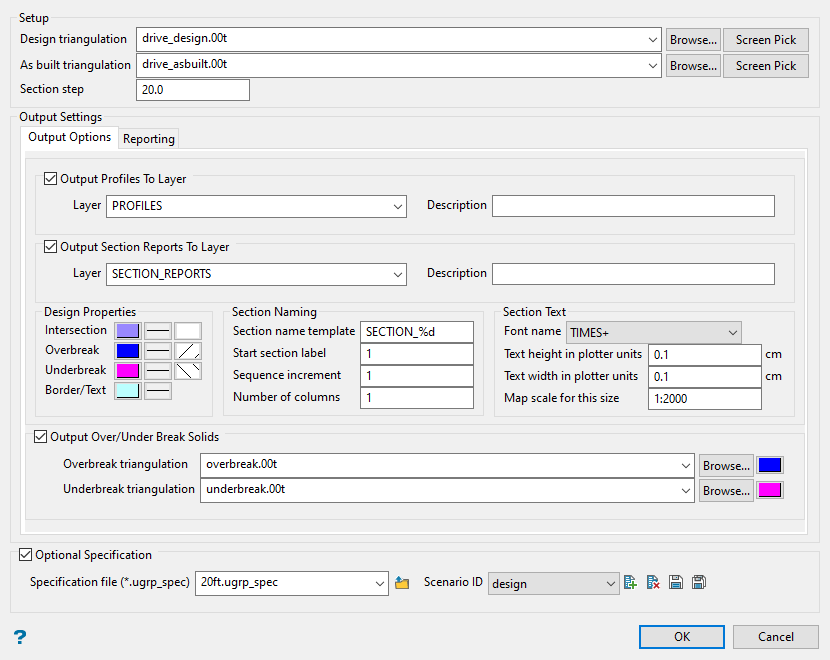Click the help question mark icon

pos(19,637)
